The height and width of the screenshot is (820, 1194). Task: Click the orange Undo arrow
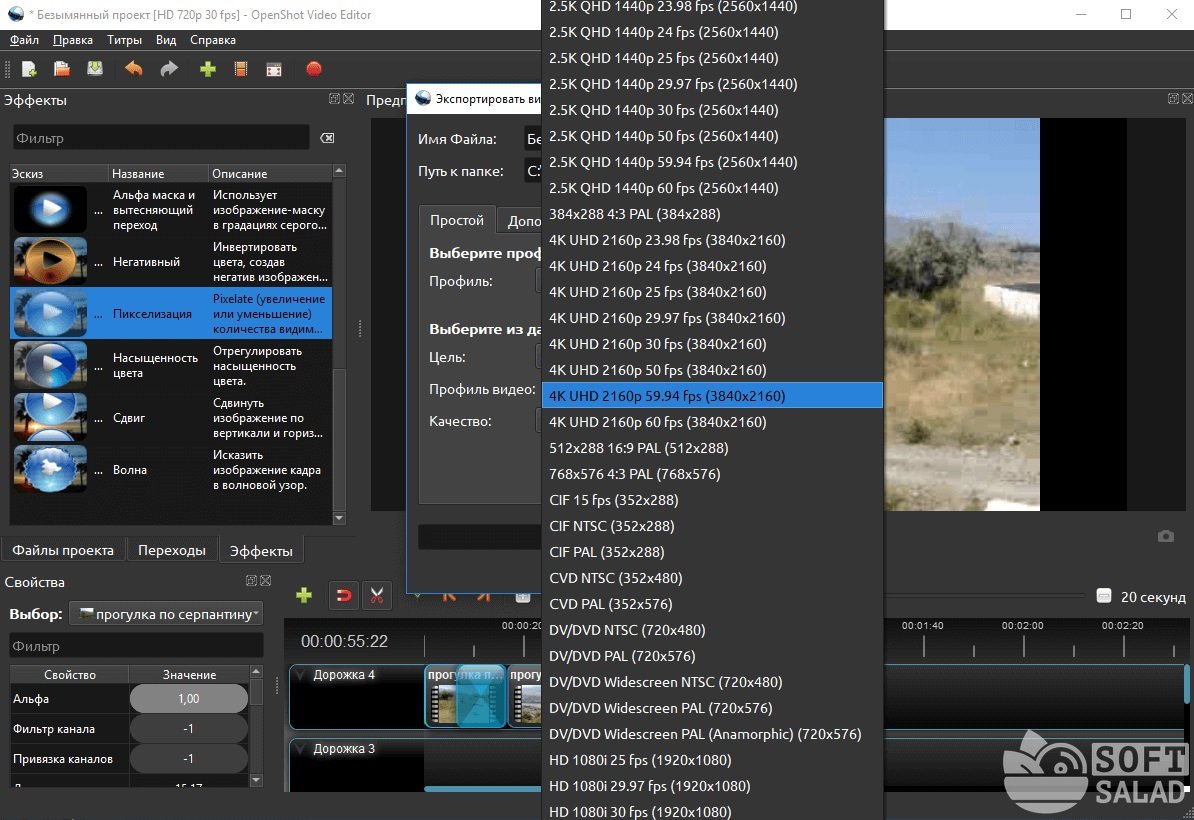click(x=134, y=69)
